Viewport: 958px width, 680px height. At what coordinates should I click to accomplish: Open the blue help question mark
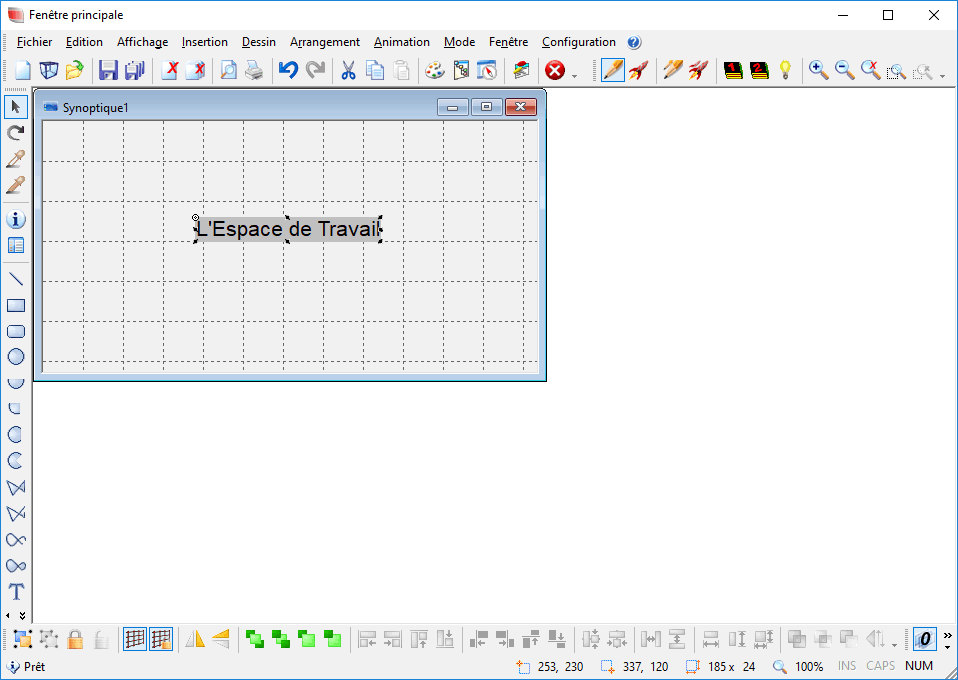(634, 42)
